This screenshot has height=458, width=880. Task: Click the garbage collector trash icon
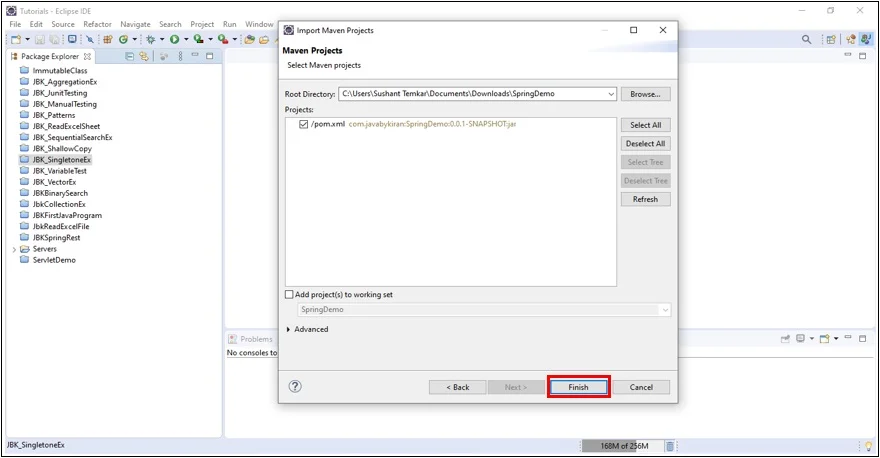670,446
